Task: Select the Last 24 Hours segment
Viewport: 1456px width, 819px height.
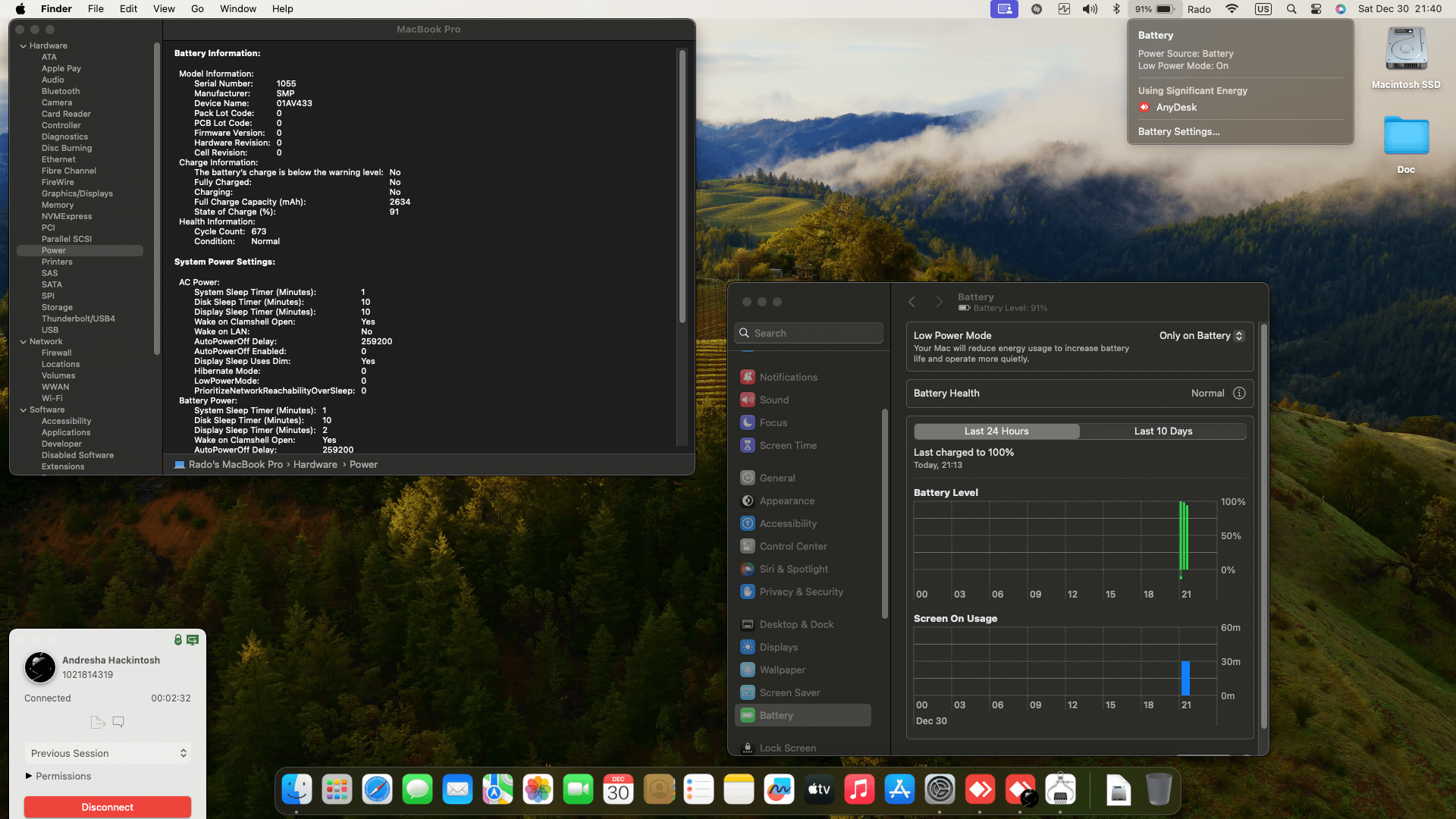Action: click(996, 431)
